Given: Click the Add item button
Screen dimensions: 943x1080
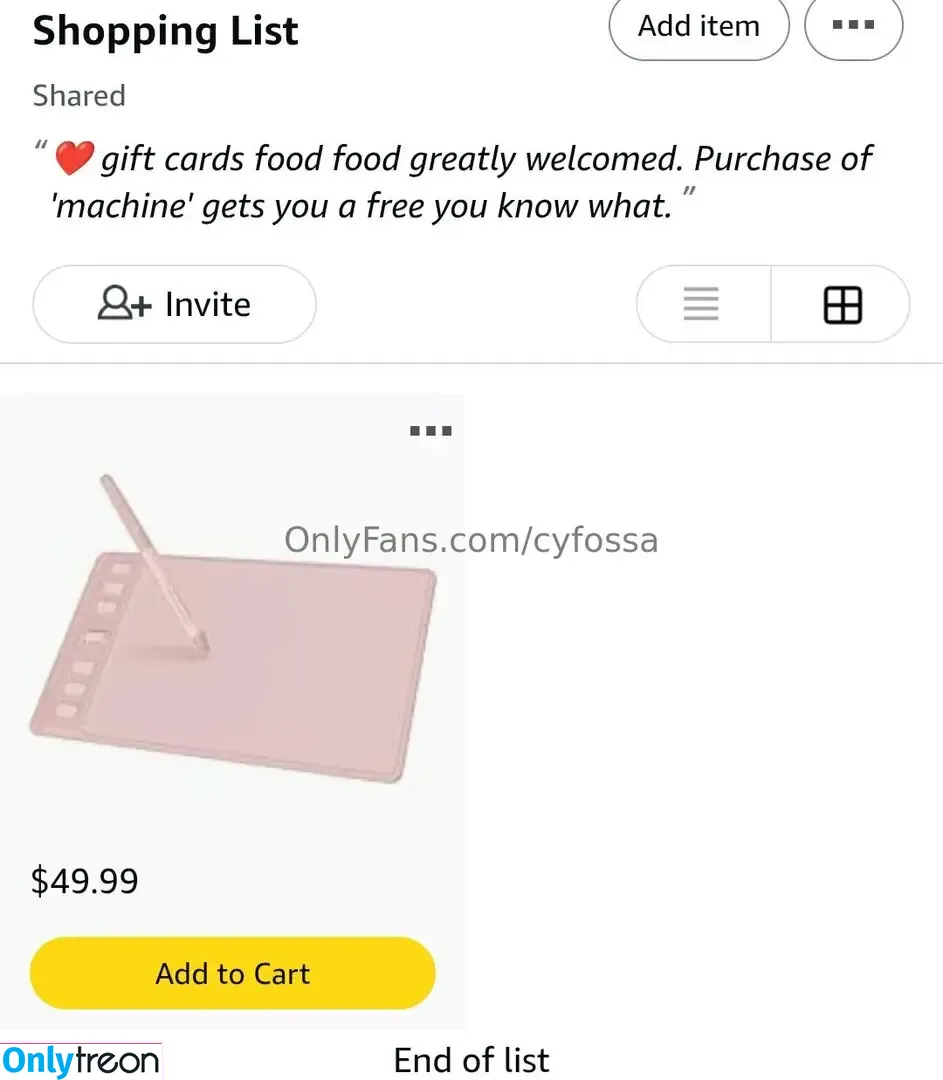Looking at the screenshot, I should (x=698, y=27).
